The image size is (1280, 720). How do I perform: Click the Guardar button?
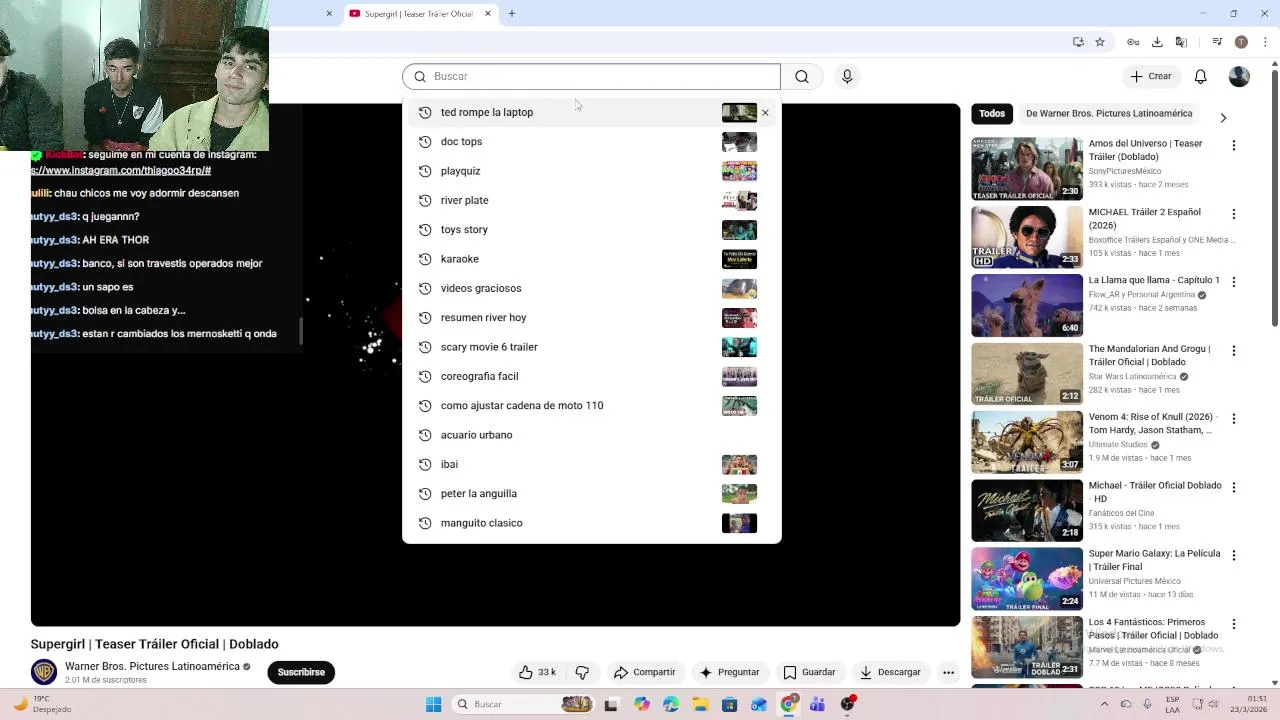pos(809,672)
